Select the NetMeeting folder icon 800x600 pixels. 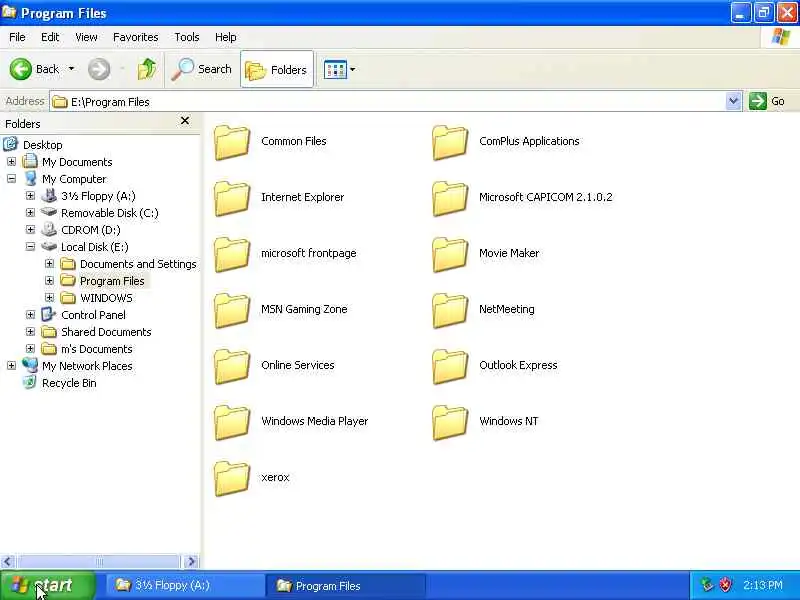click(449, 311)
